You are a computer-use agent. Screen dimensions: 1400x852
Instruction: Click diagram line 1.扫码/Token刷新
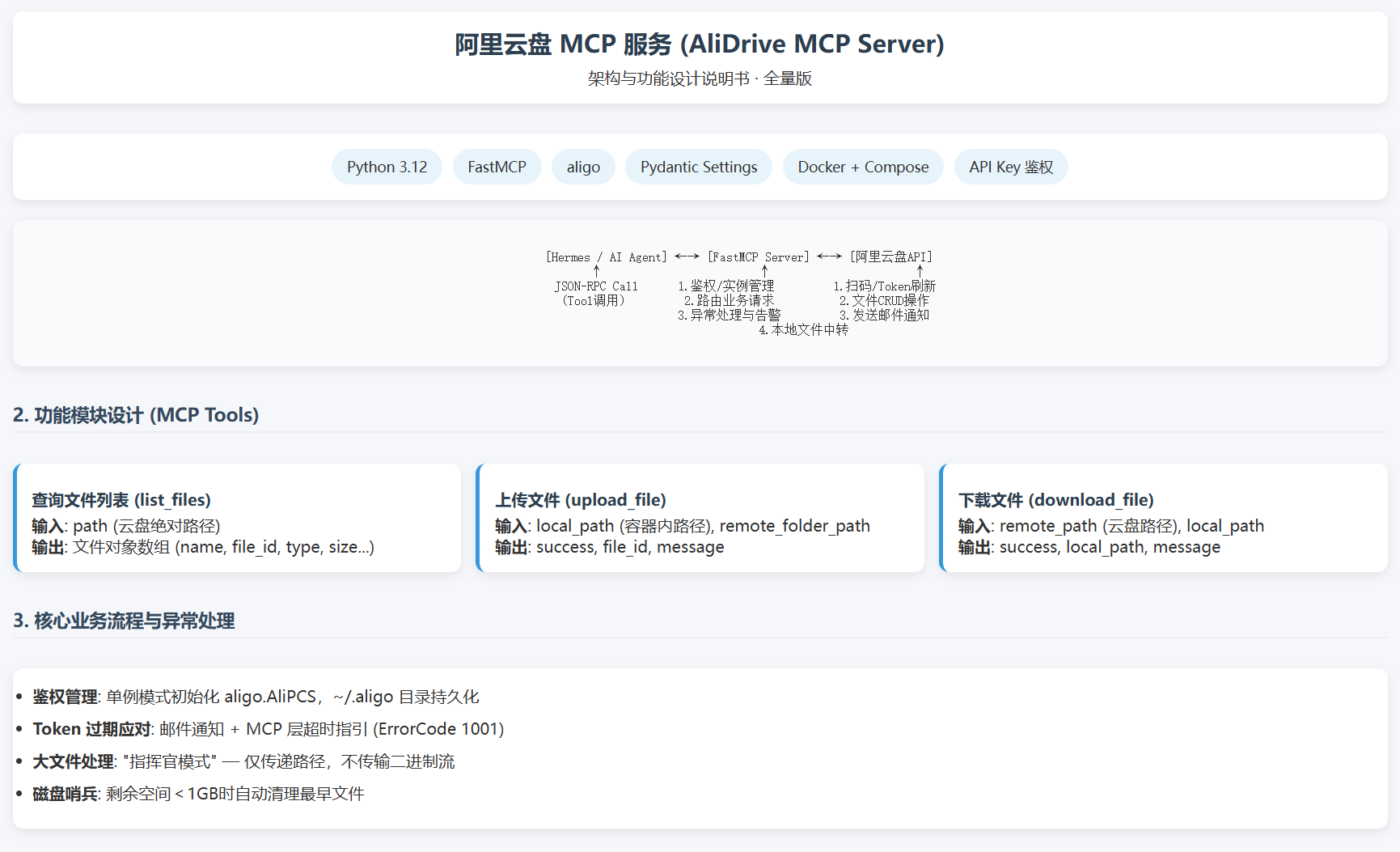click(x=885, y=286)
